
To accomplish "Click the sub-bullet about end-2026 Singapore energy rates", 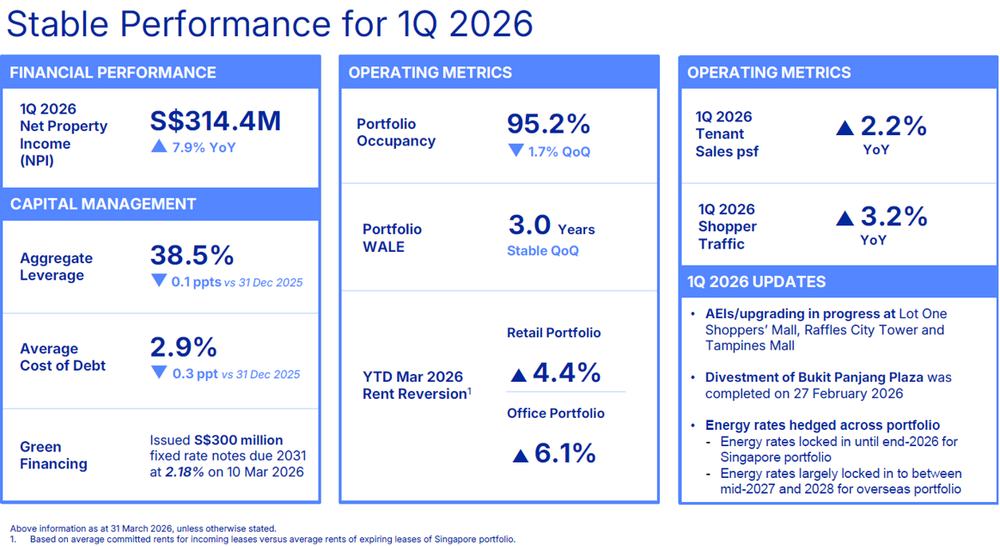I will tap(839, 449).
